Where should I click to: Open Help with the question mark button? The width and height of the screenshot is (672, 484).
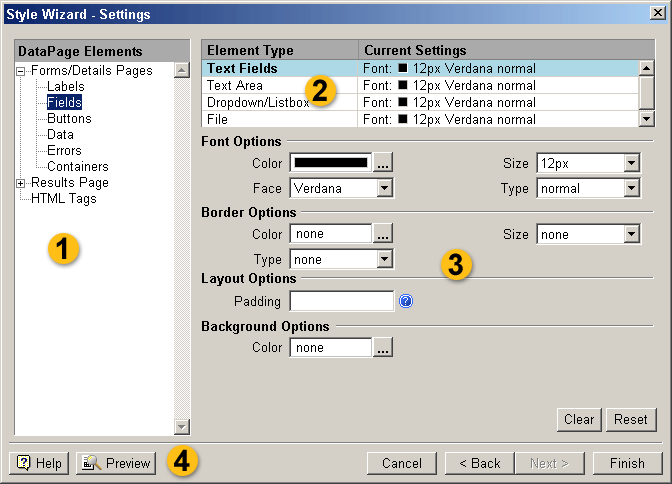(39, 463)
